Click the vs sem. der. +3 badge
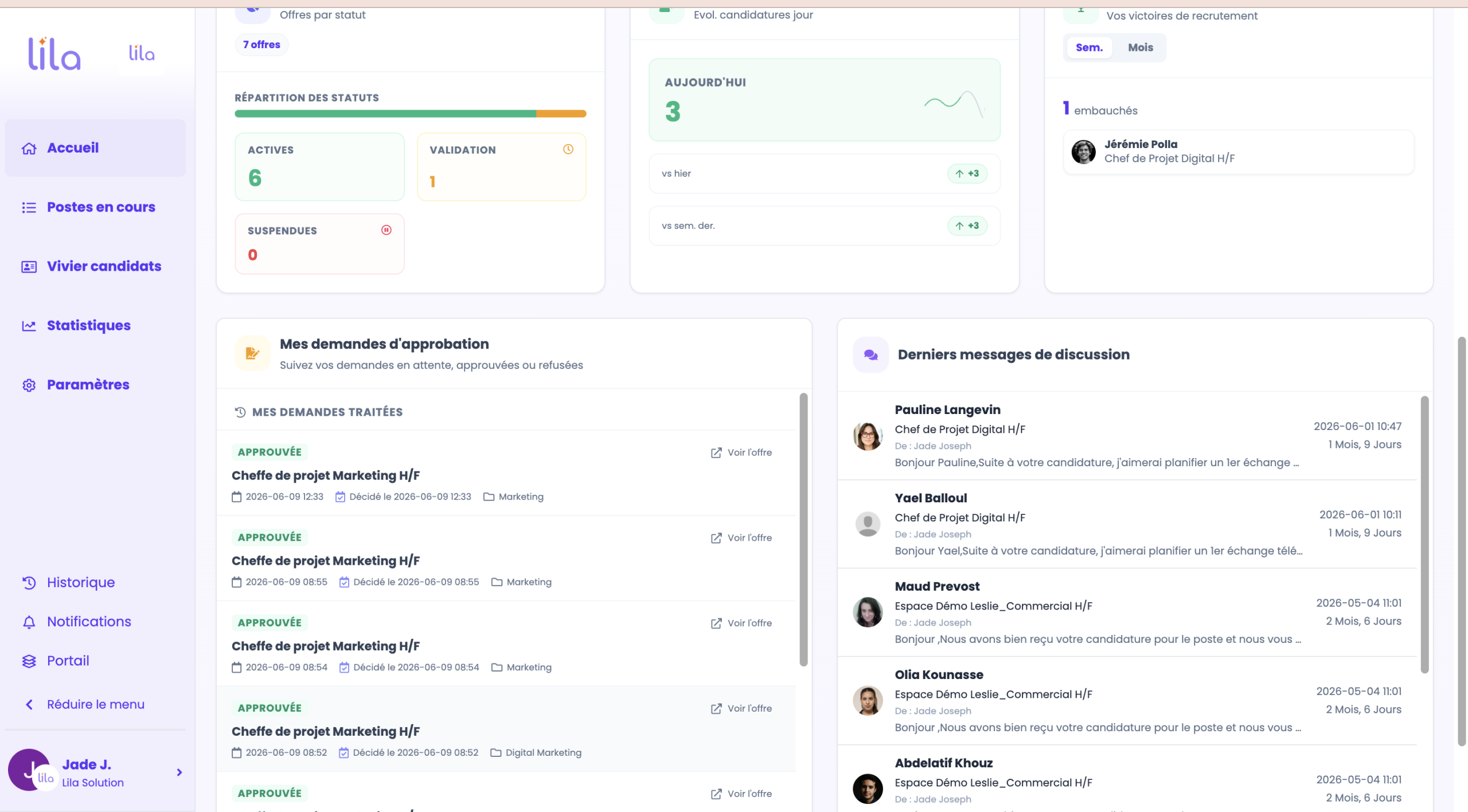This screenshot has height=812, width=1468. click(x=967, y=226)
